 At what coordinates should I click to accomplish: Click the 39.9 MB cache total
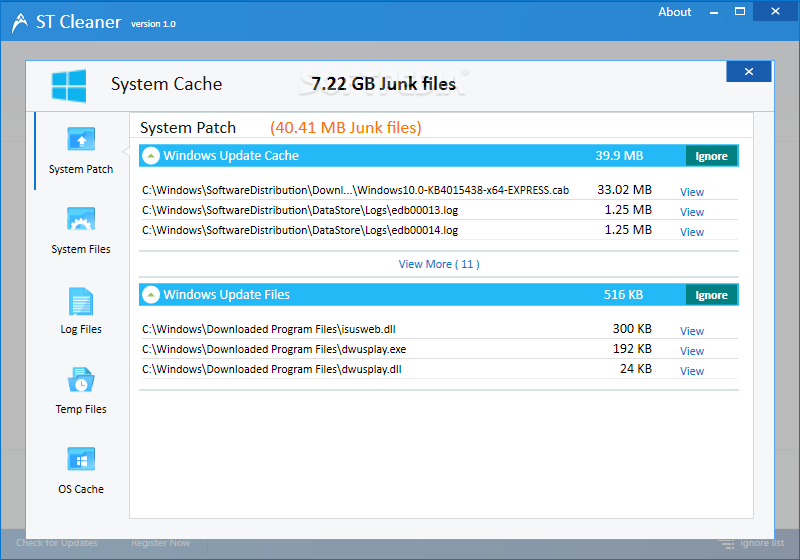point(619,156)
